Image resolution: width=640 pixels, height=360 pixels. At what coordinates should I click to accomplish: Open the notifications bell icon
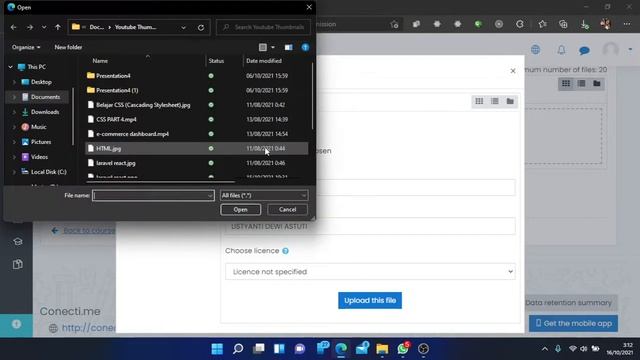tap(561, 50)
